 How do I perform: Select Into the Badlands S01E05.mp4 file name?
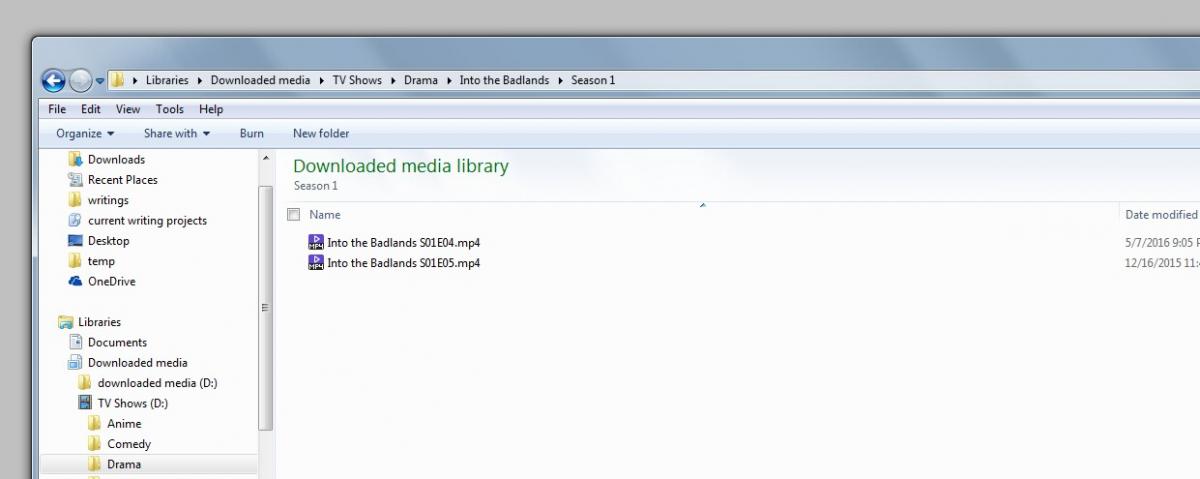click(403, 263)
